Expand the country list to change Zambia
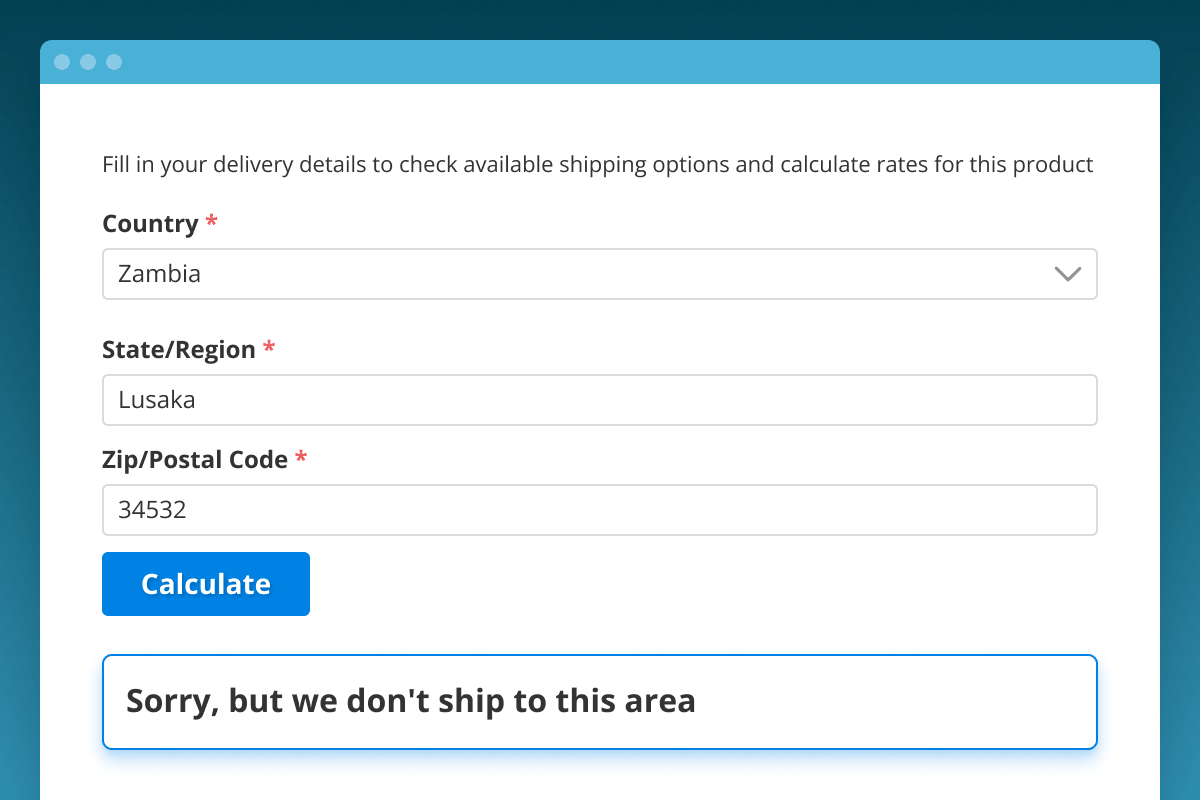Image resolution: width=1200 pixels, height=800 pixels. 600,273
